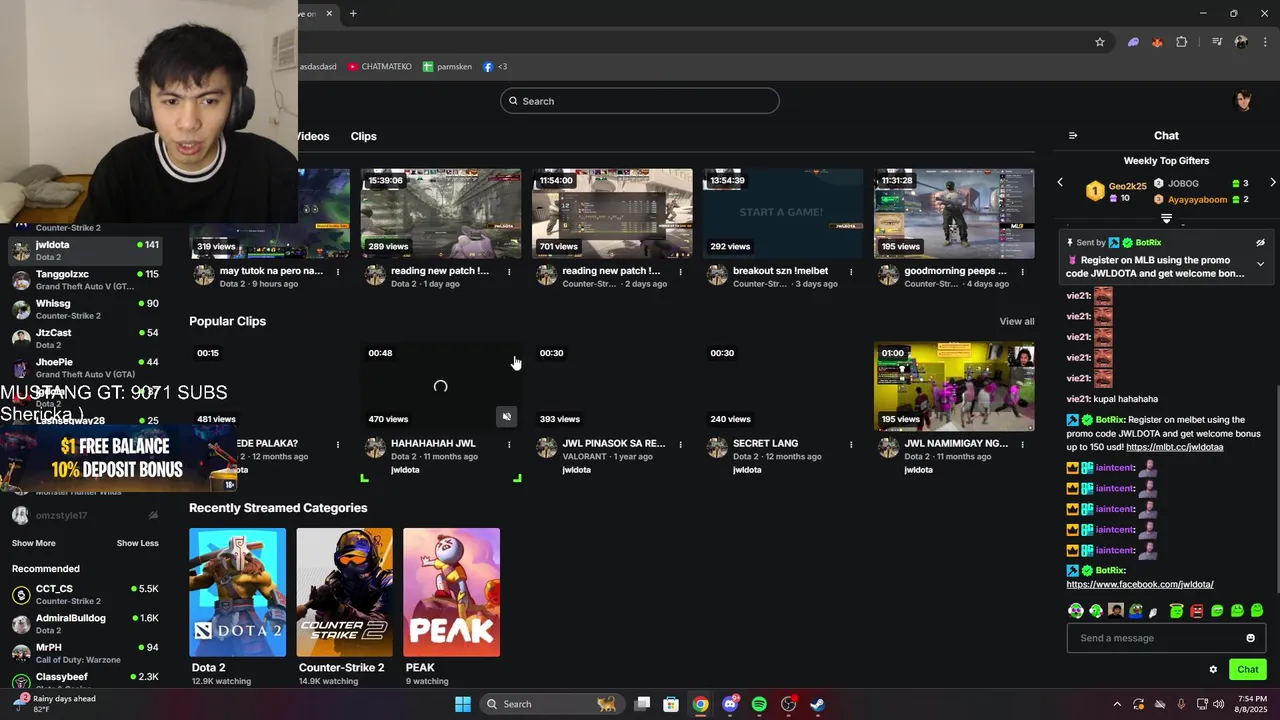Image resolution: width=1280 pixels, height=720 pixels.
Task: Click 'View all' for Popular Clips
Action: (x=1016, y=321)
